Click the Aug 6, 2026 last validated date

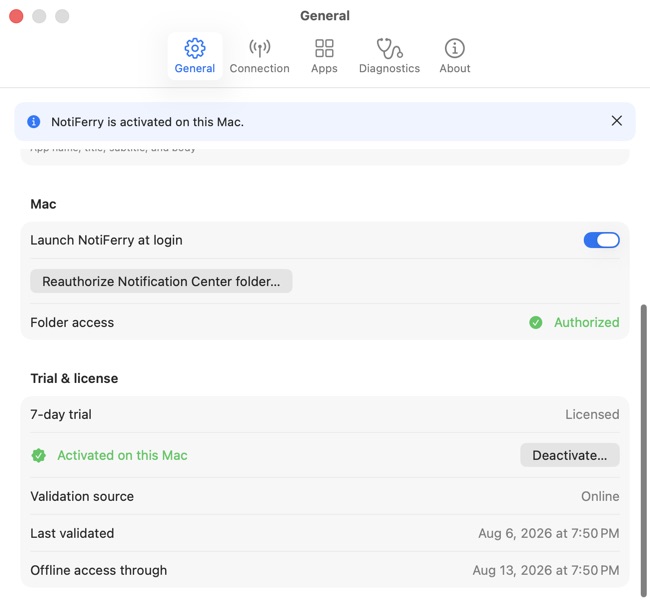(548, 533)
